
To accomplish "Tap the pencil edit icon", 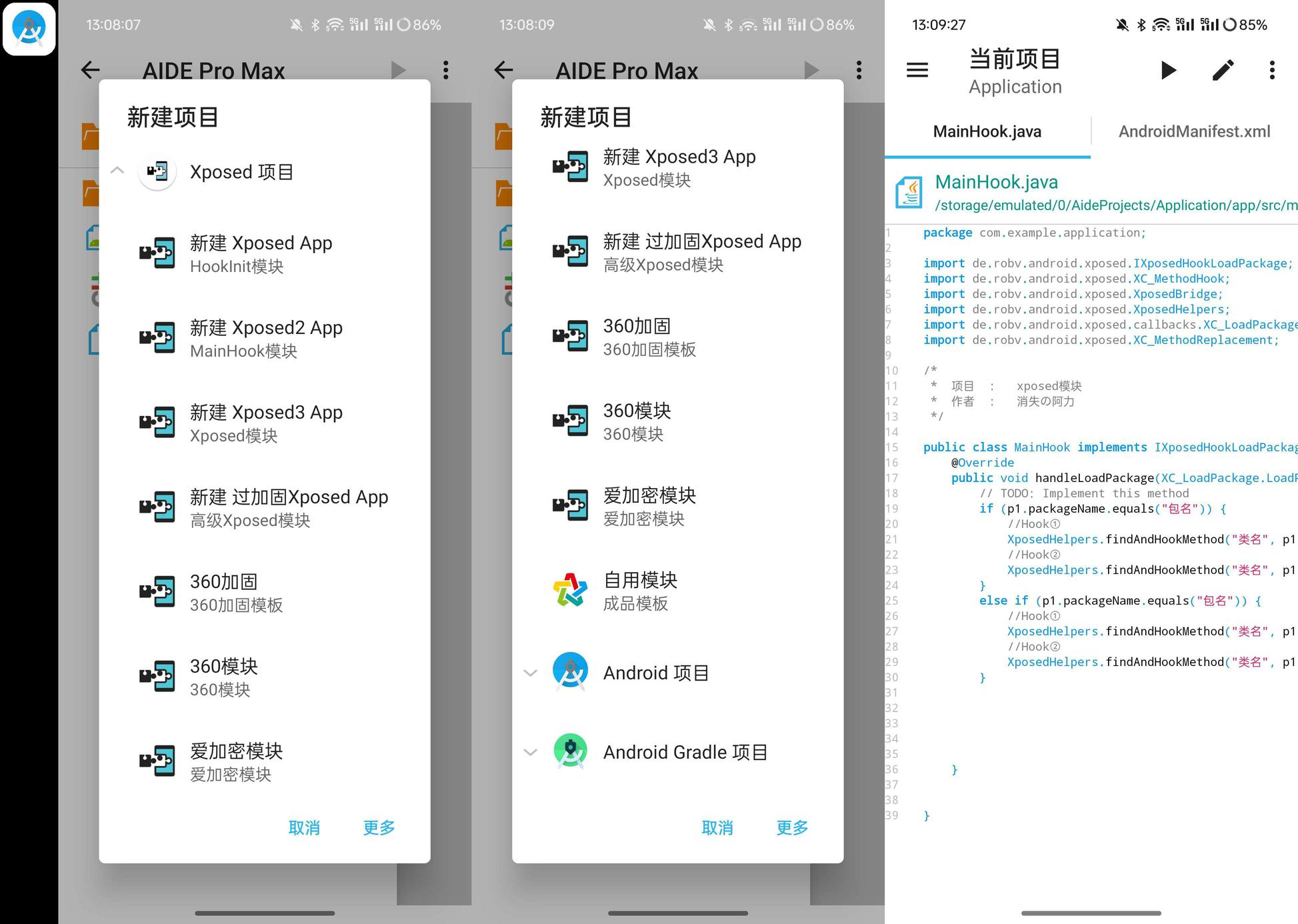I will (x=1223, y=70).
